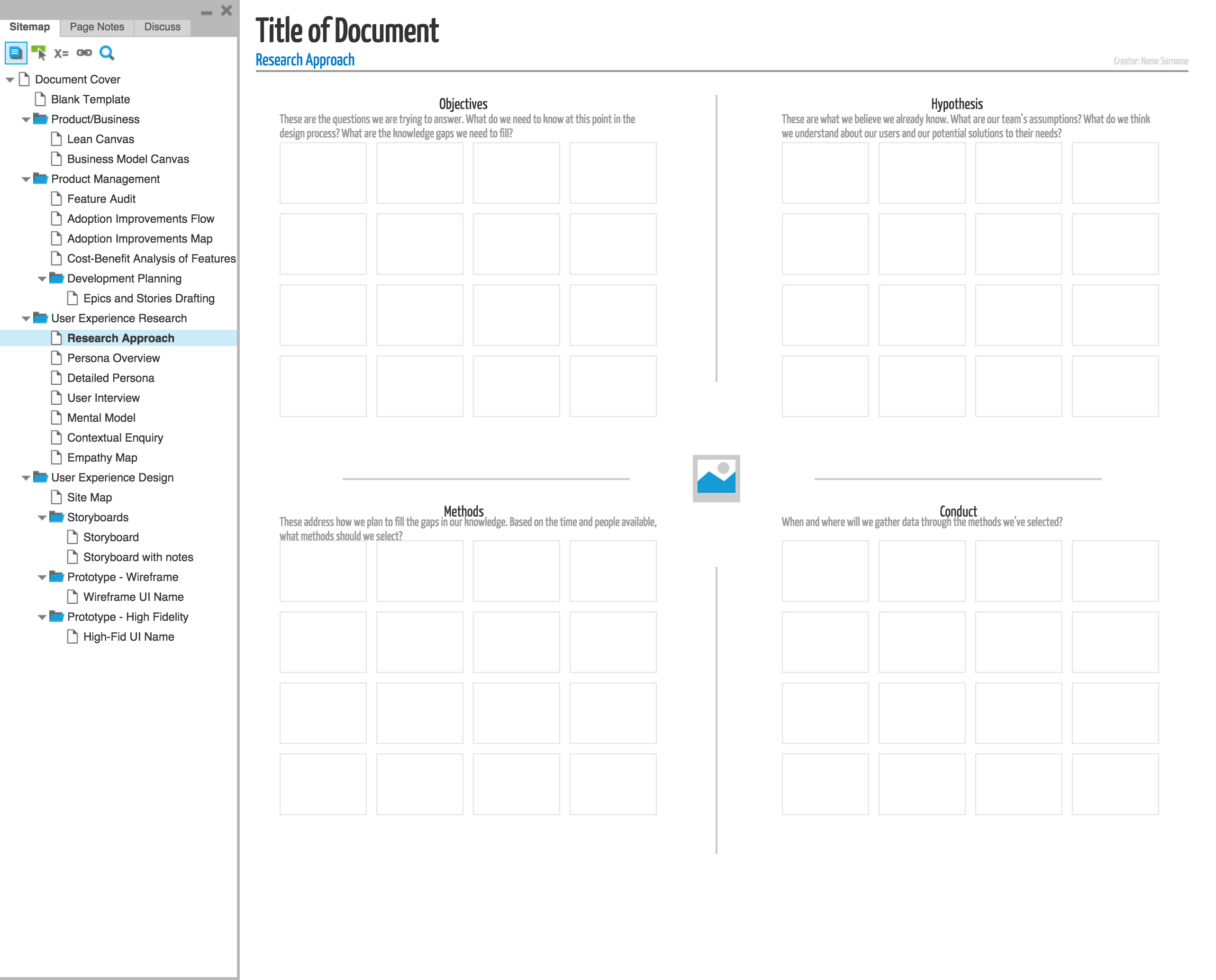Open the User Interview page
The image size is (1216, 980).
103,398
